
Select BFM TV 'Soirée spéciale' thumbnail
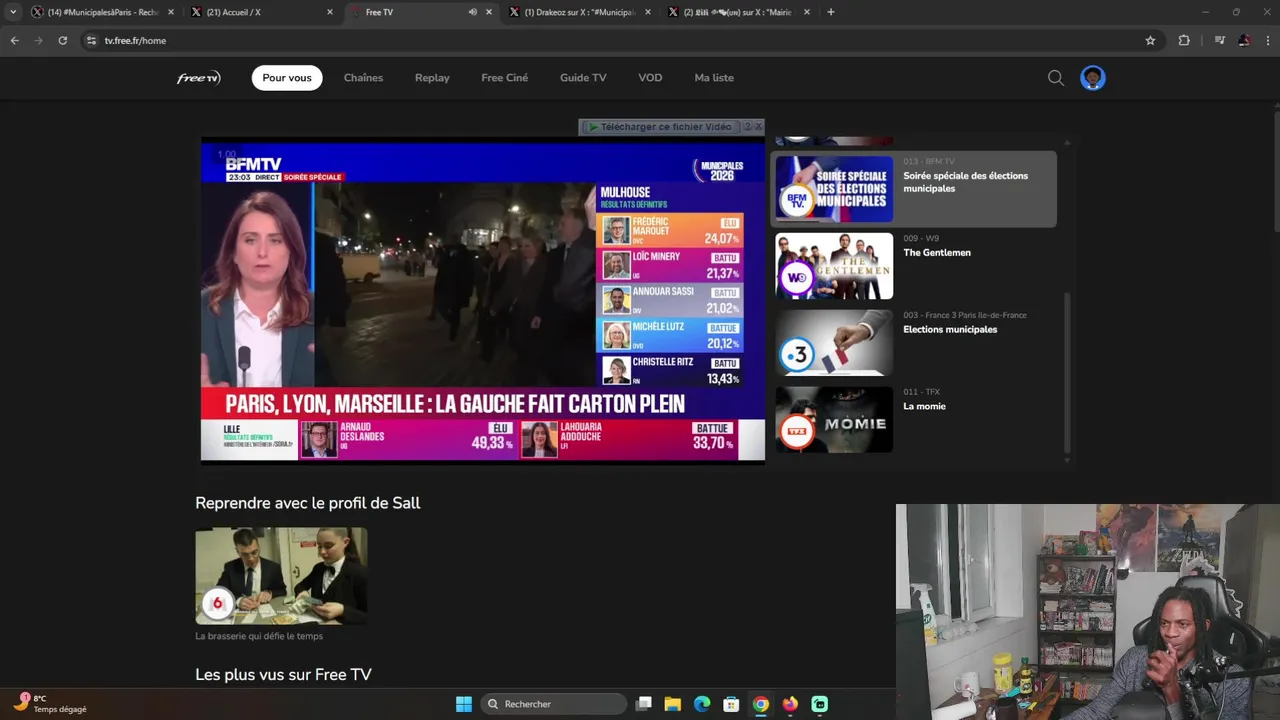834,189
